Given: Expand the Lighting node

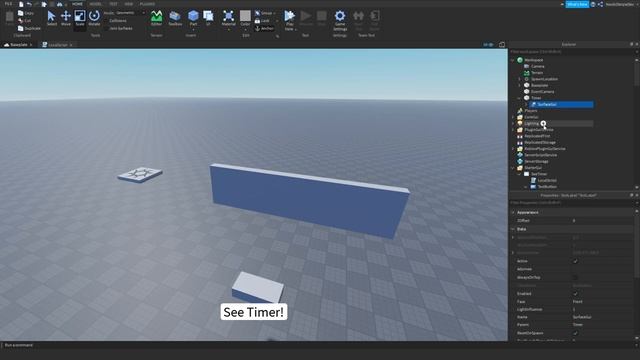Looking at the screenshot, I should coord(513,123).
